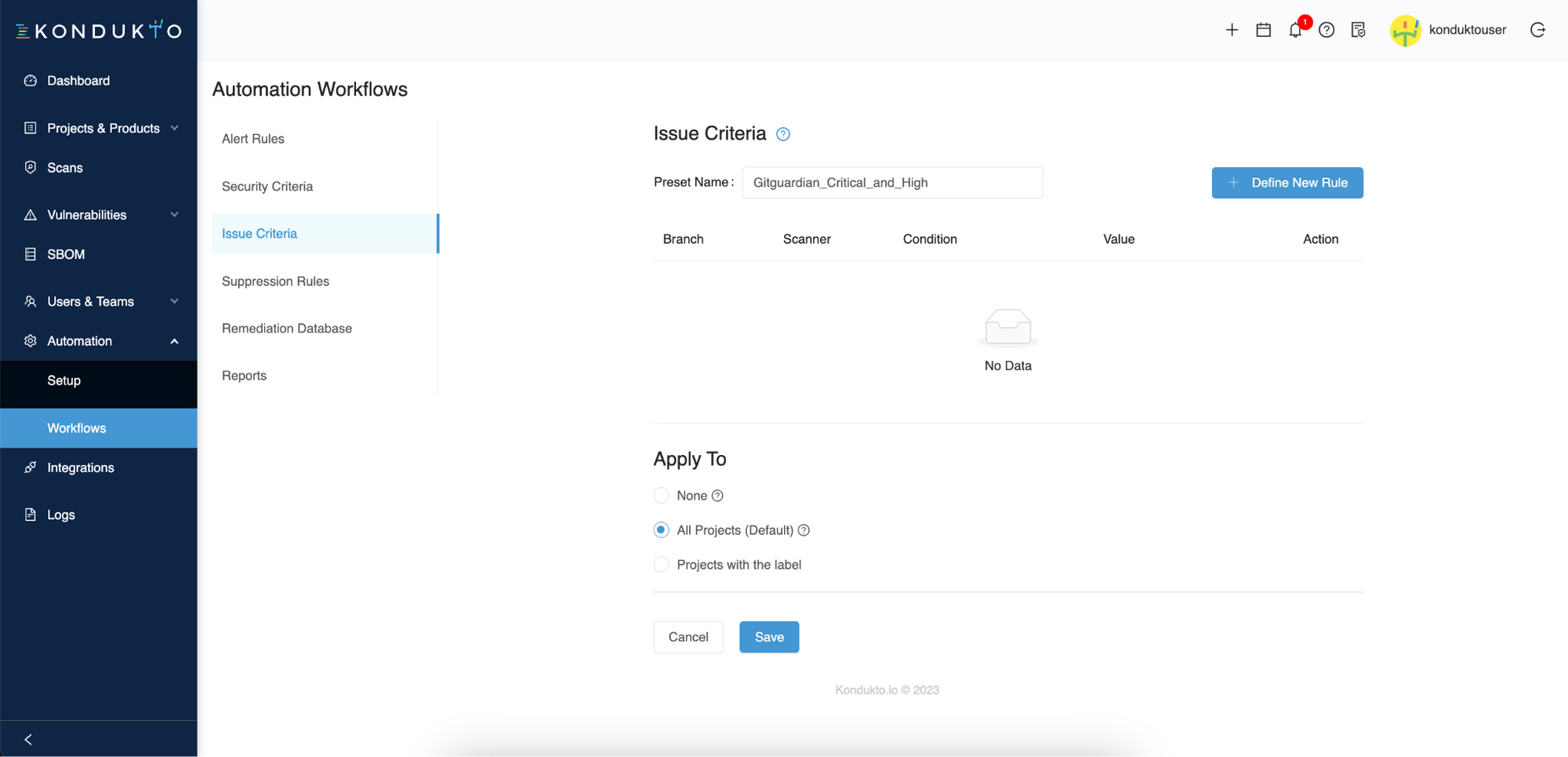This screenshot has height=757, width=1568.
Task: Click the Define New Rule button
Action: [x=1287, y=182]
